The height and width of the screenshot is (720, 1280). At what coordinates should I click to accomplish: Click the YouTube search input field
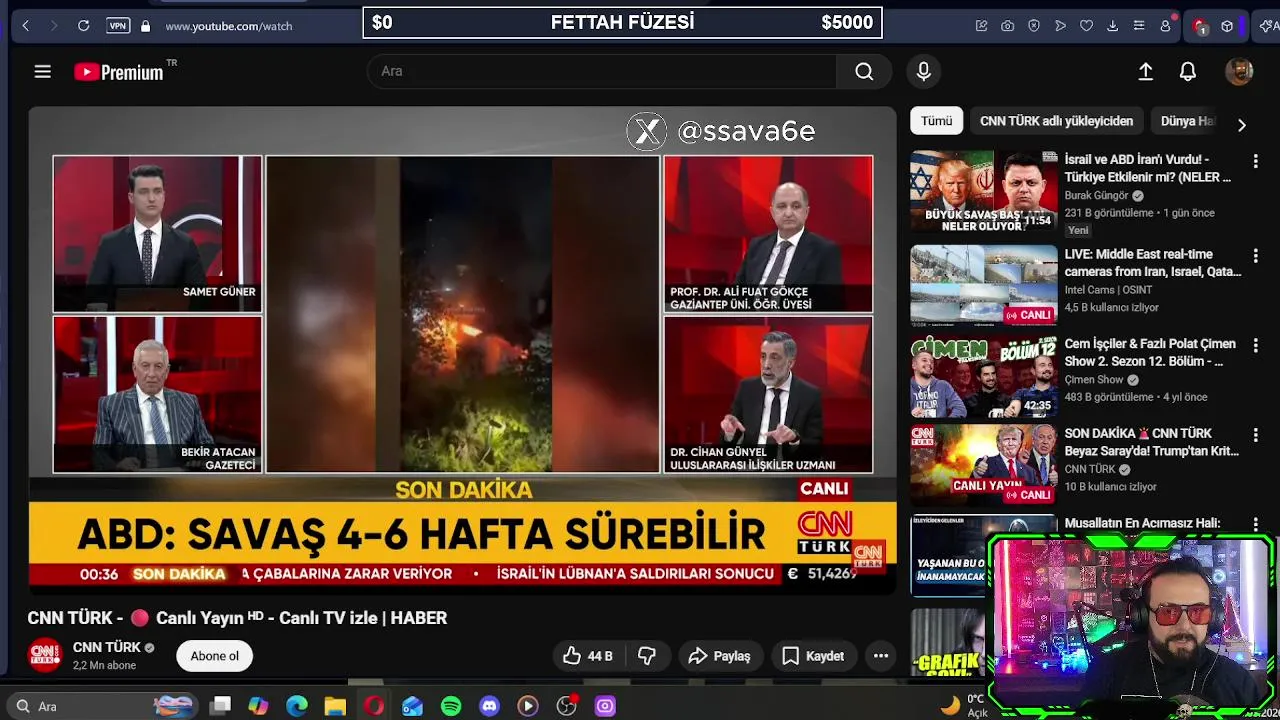tap(602, 71)
